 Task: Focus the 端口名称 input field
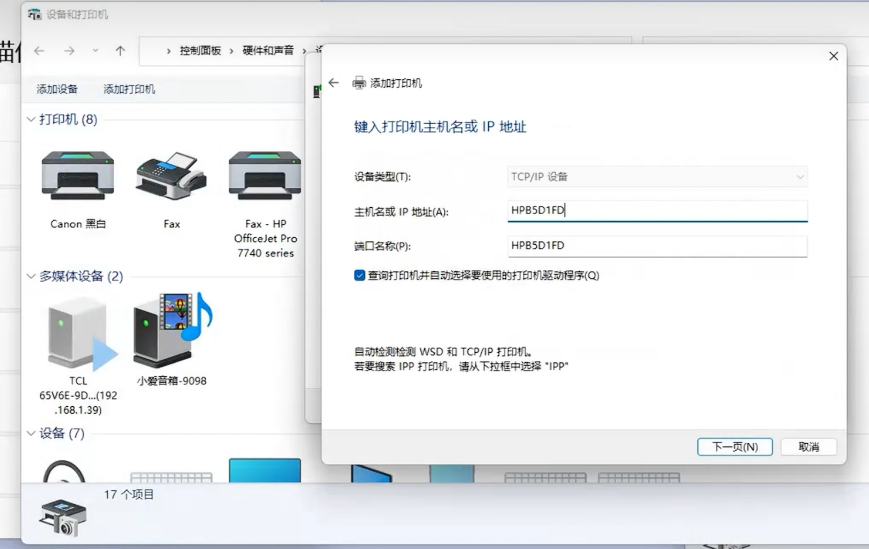coord(657,246)
